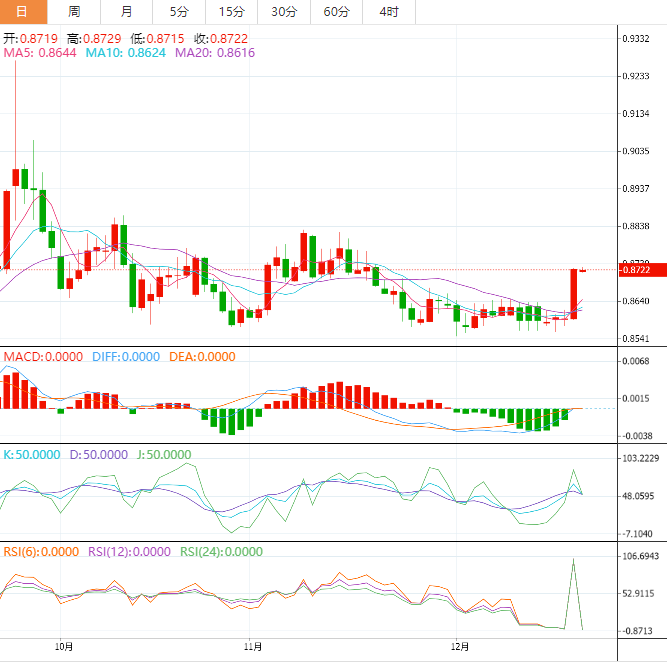Screen dimensions: 667x666
Task: Click the 10月 date axis label
Action: 64,647
